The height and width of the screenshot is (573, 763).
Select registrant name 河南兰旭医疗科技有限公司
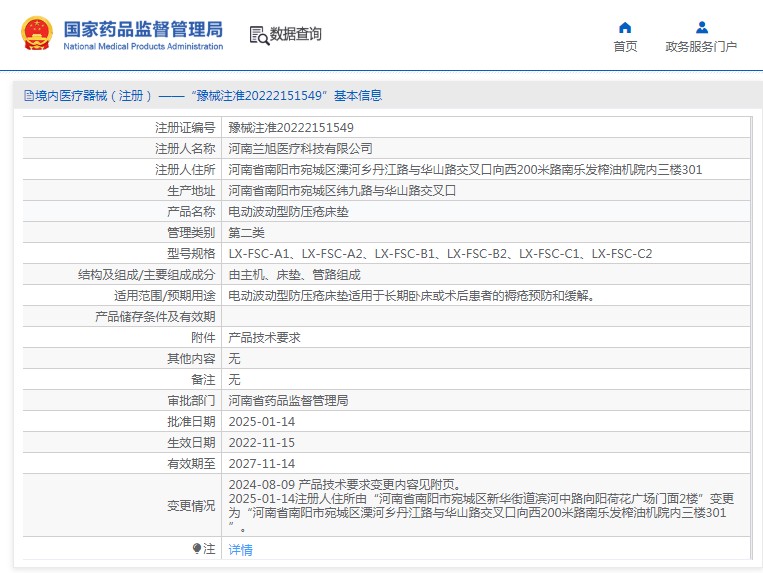[x=300, y=148]
